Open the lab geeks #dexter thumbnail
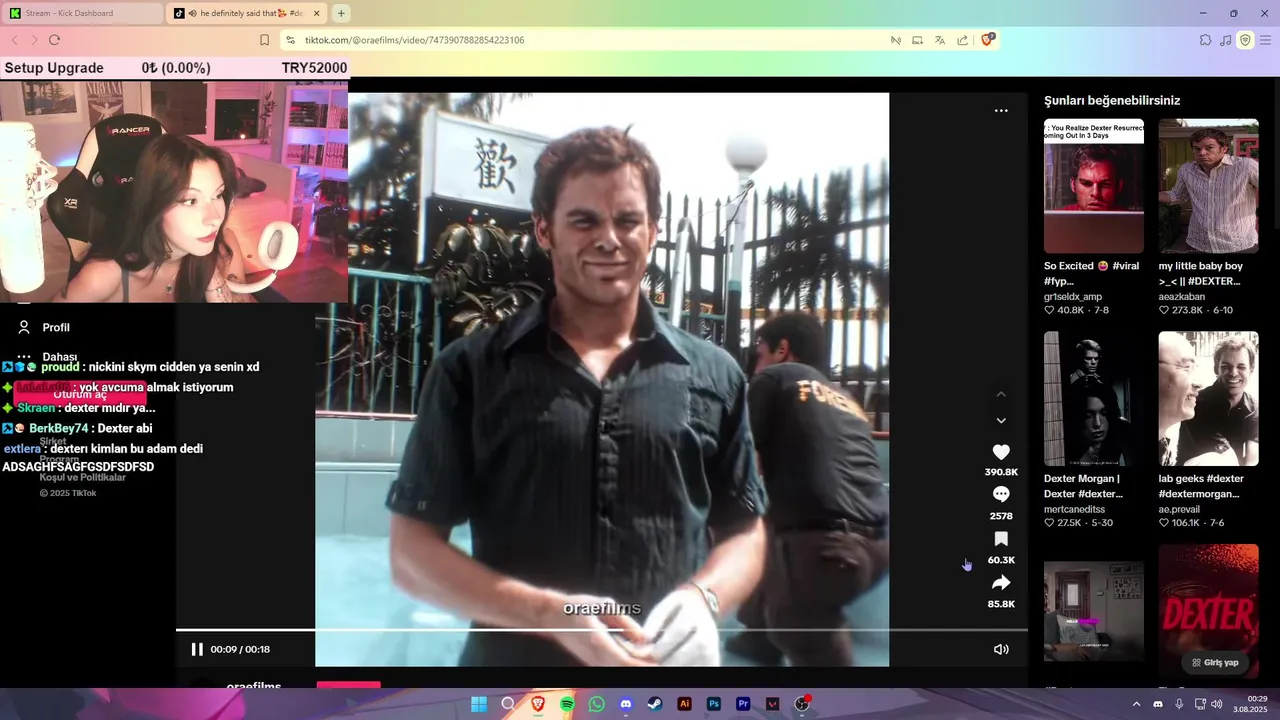Viewport: 1280px width, 720px height. pos(1208,398)
